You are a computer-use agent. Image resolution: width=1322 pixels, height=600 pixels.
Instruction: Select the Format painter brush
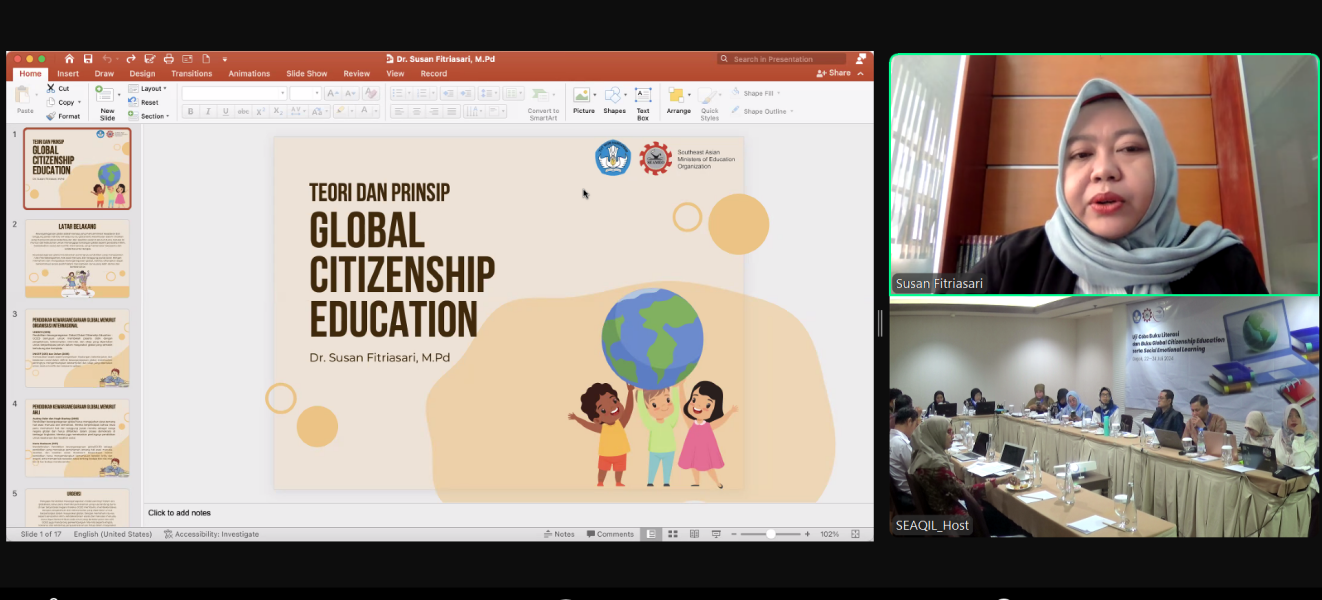pyautogui.click(x=63, y=116)
